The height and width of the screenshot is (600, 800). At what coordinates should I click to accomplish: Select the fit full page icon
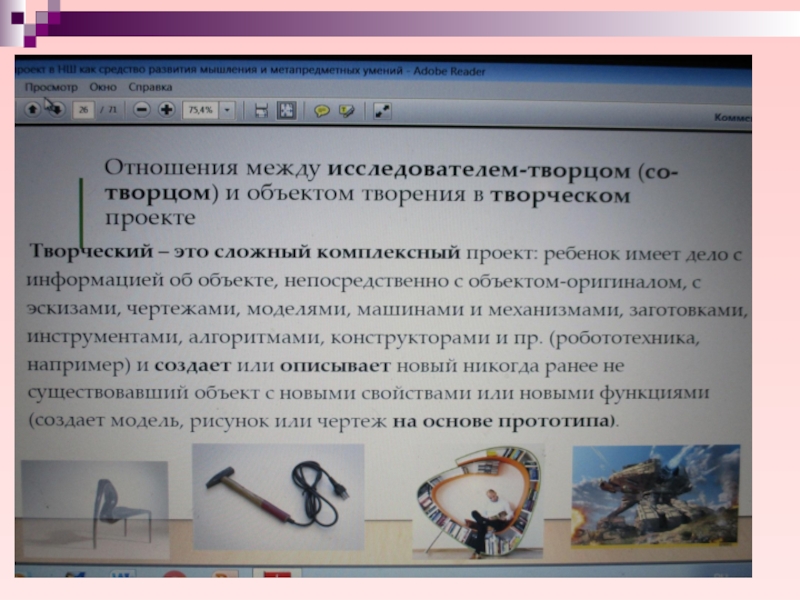pos(286,110)
